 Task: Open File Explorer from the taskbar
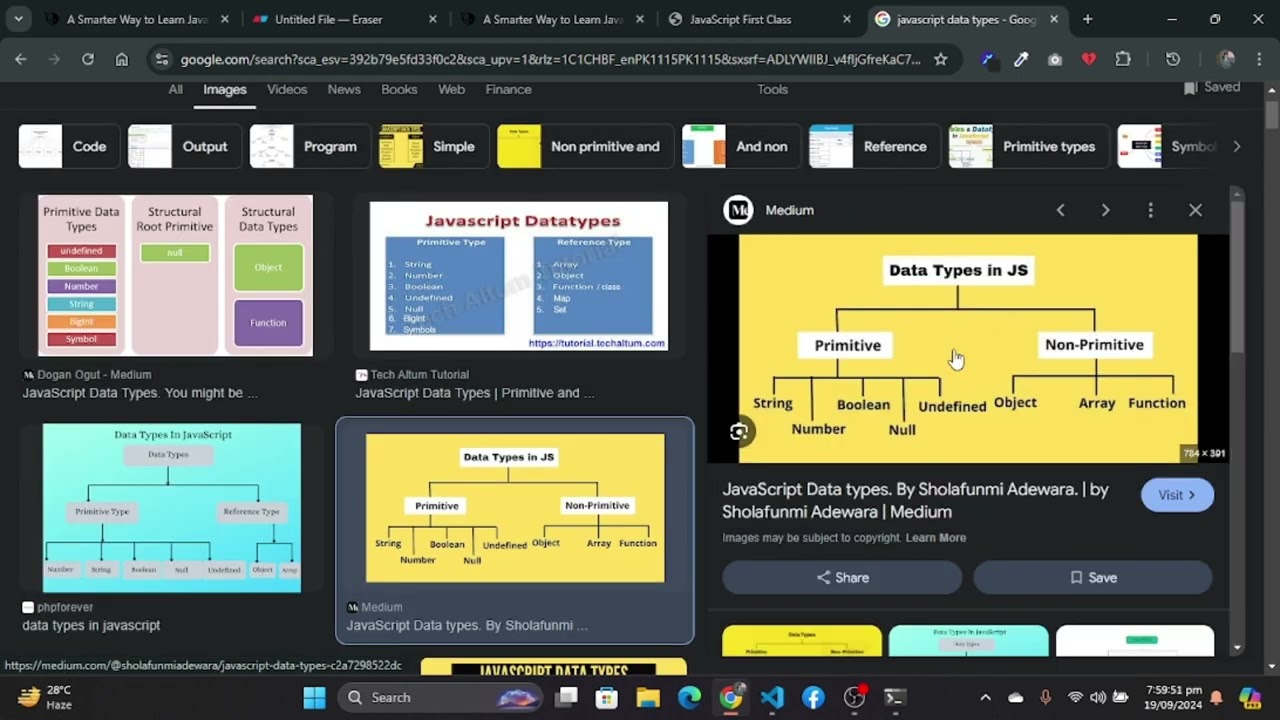648,697
